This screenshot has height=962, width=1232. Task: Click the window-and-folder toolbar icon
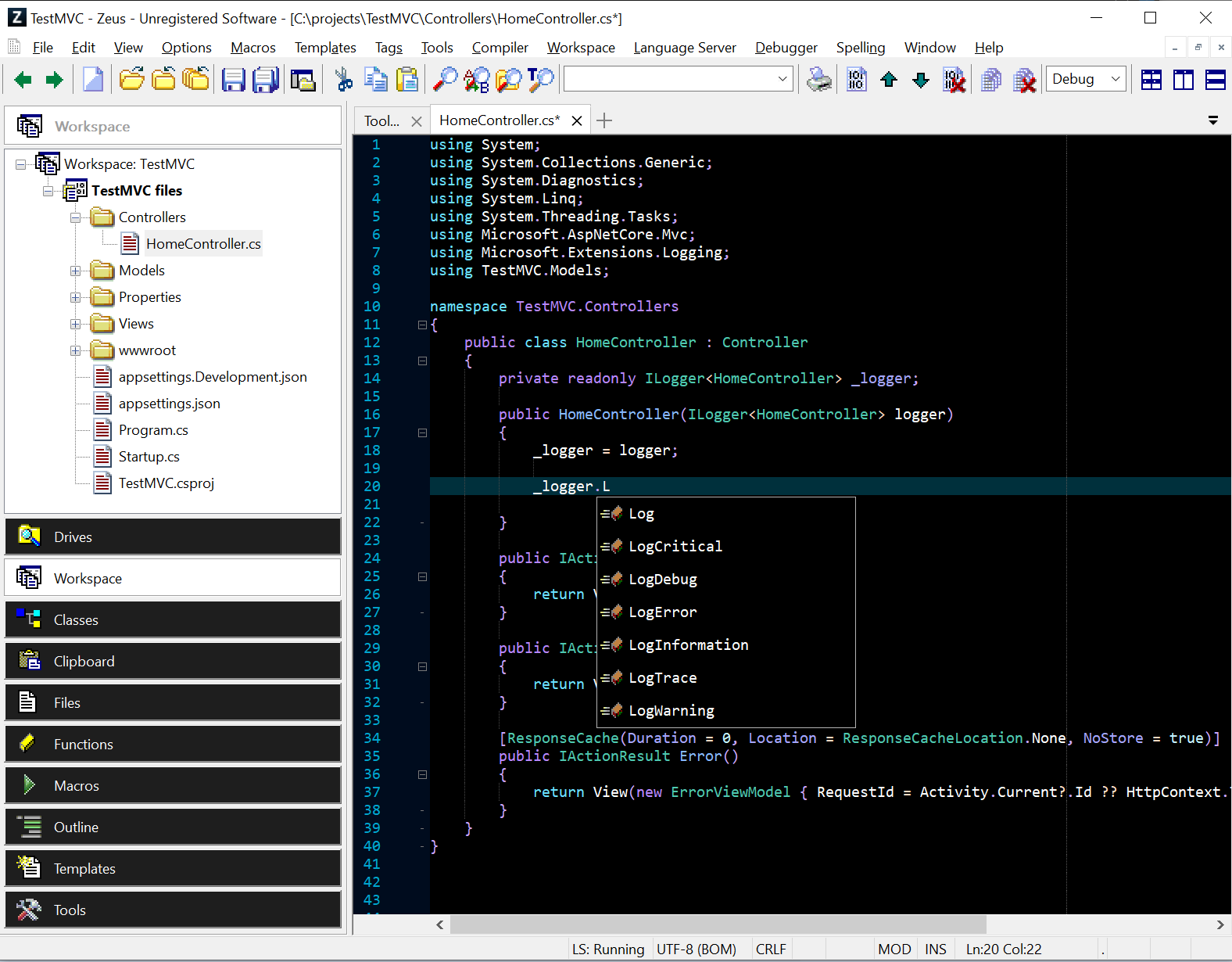[x=303, y=80]
